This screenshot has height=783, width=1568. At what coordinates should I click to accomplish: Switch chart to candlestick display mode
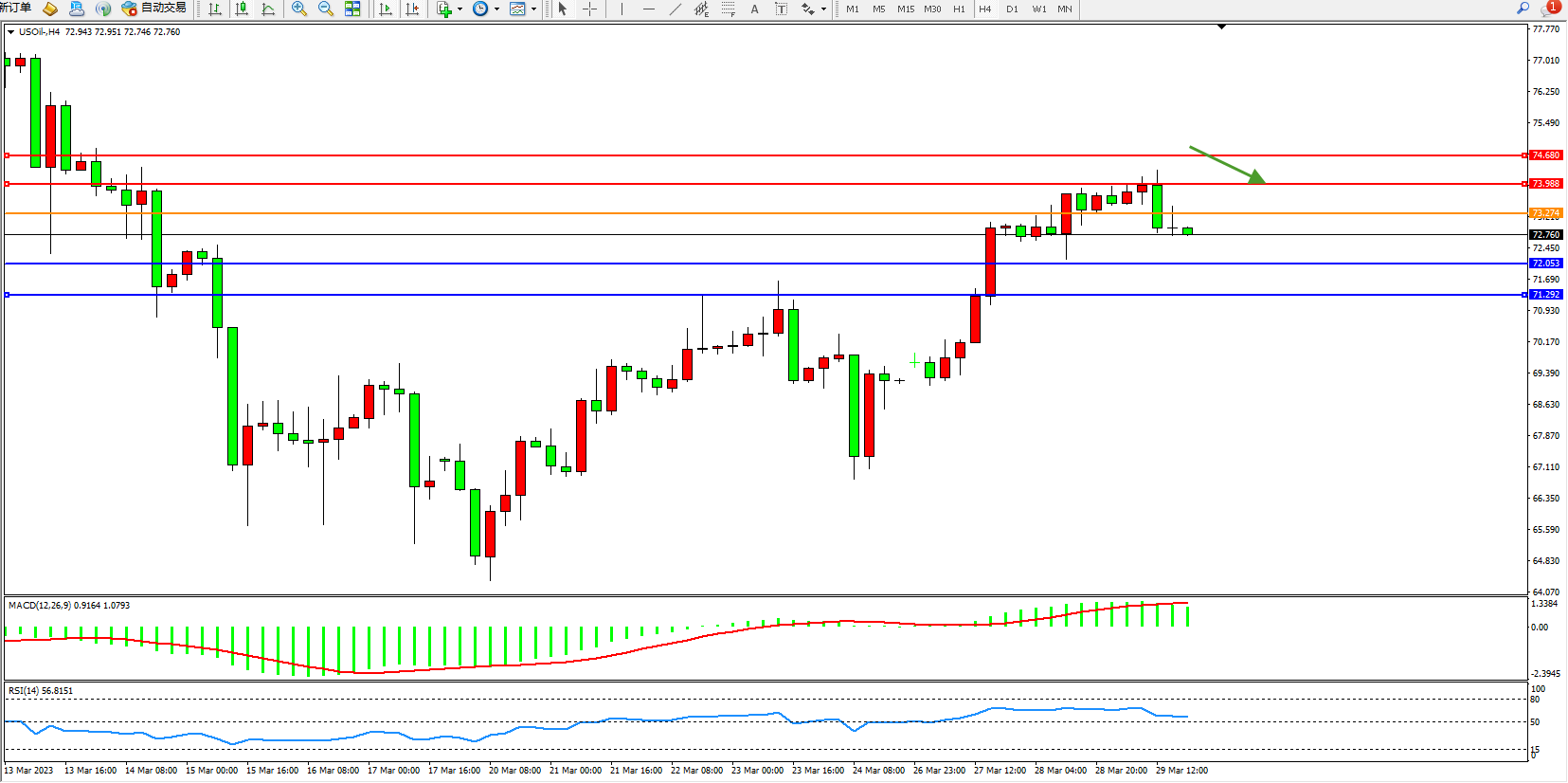242,9
